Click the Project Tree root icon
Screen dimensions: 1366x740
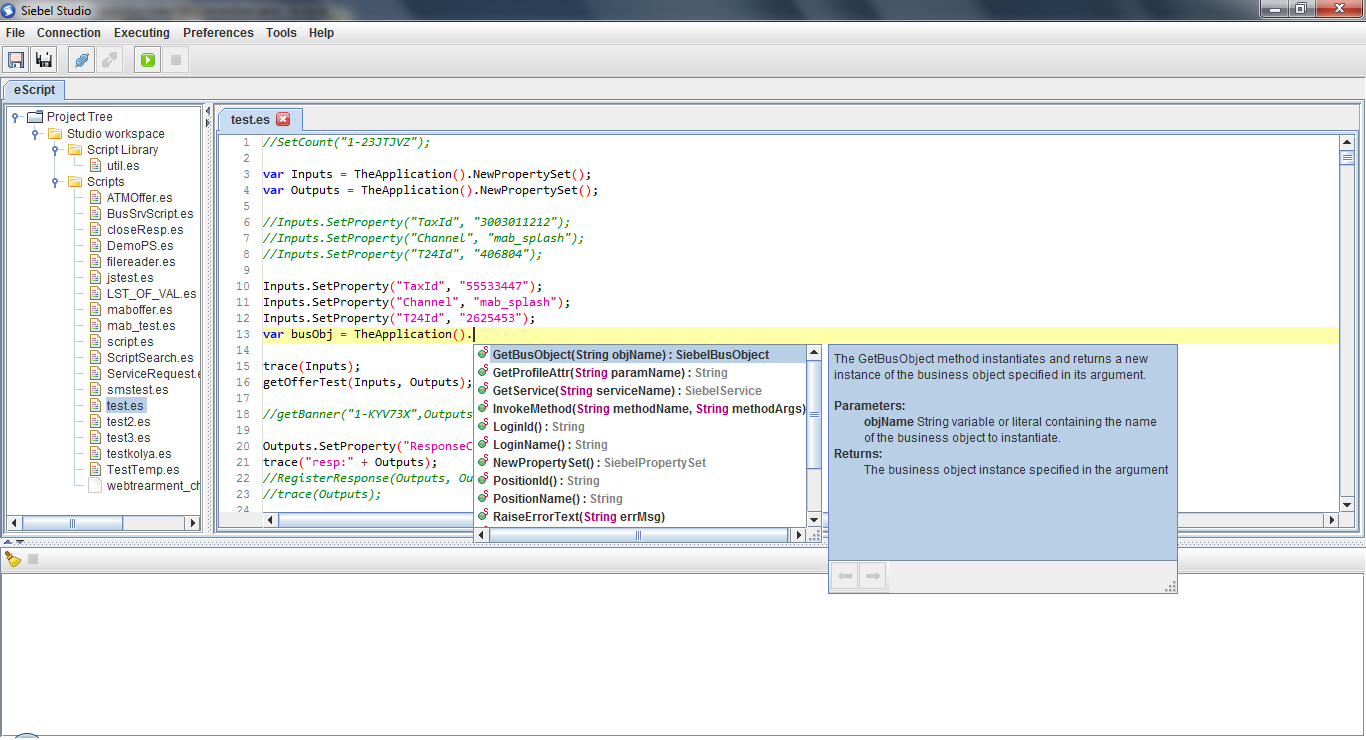pyautogui.click(x=35, y=117)
